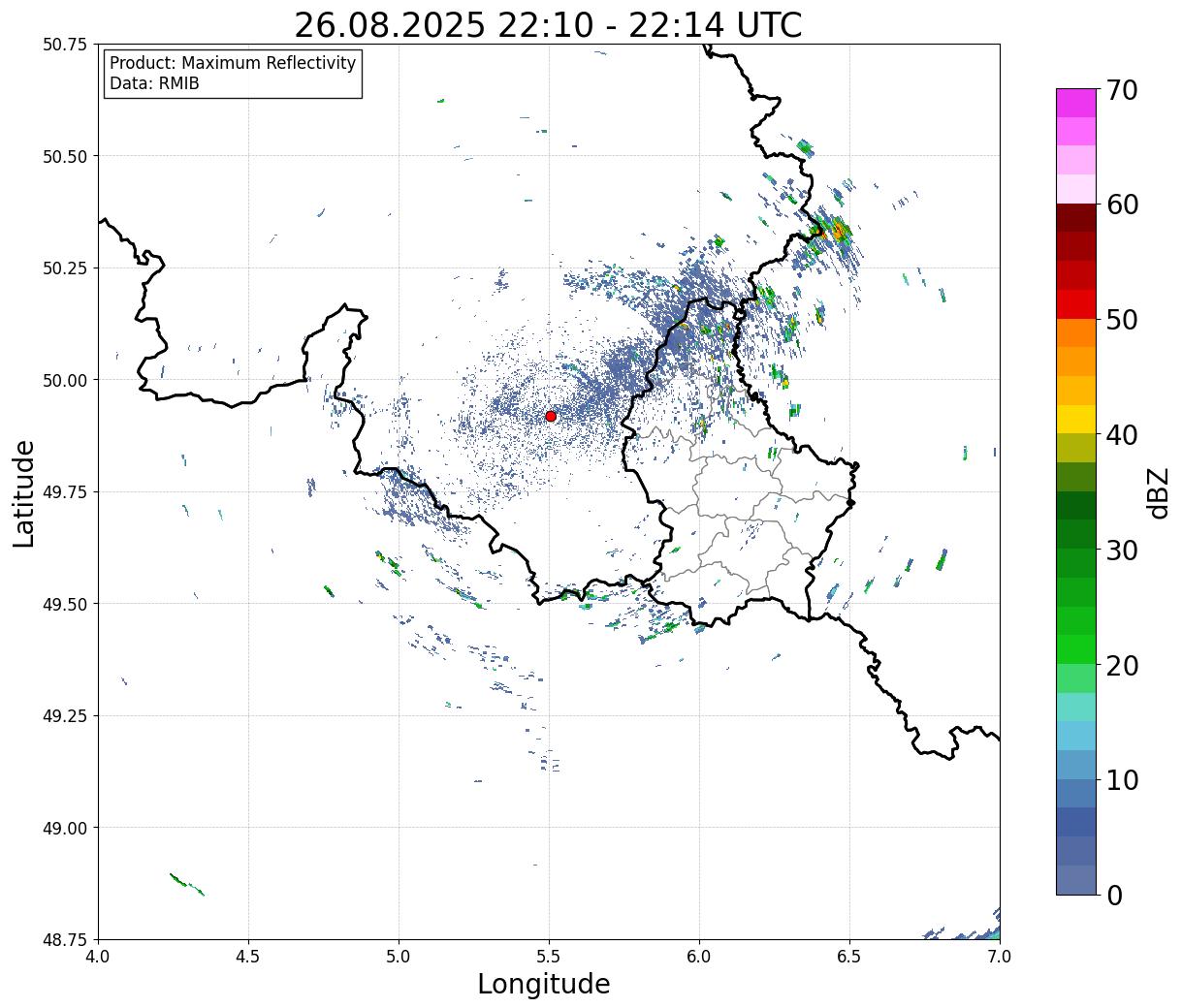This screenshot has height=1008, width=1182.
Task: Click 'Product: Maximum Reflectivity' legend text
Action: click(233, 63)
